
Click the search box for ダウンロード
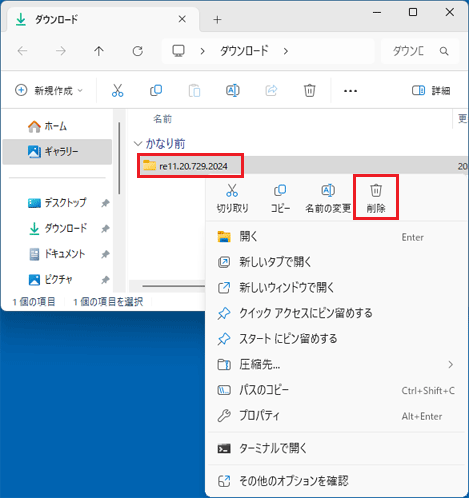tap(420, 51)
